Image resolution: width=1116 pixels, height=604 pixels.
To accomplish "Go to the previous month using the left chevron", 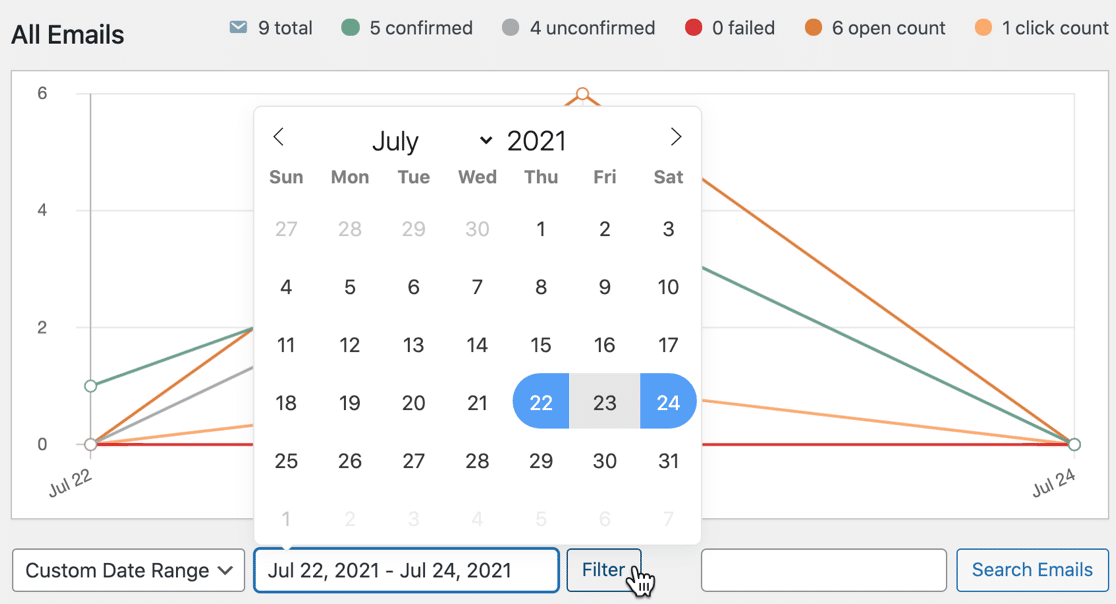I will click(279, 137).
